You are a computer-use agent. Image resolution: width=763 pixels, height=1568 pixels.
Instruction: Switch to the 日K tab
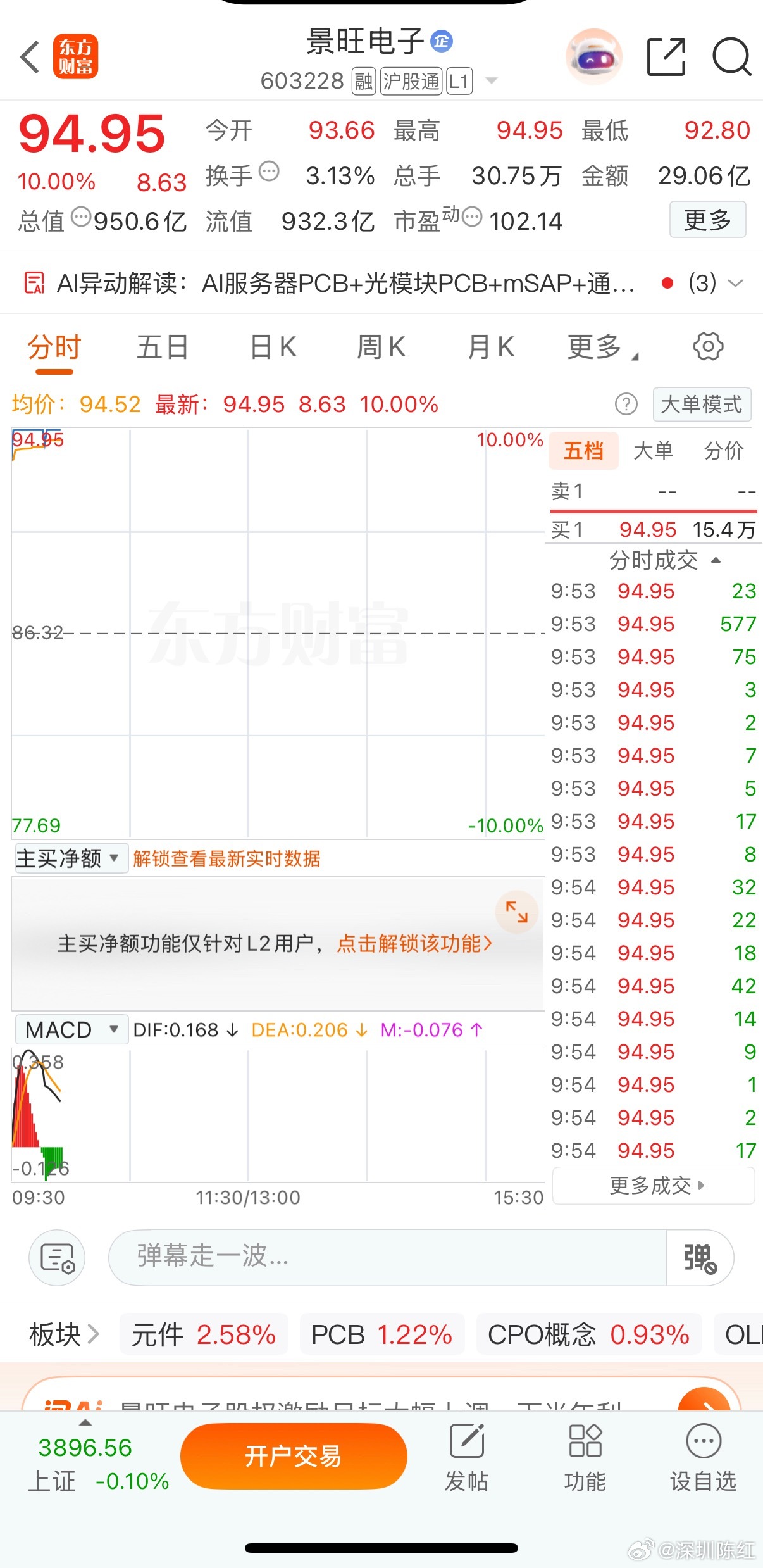273,347
